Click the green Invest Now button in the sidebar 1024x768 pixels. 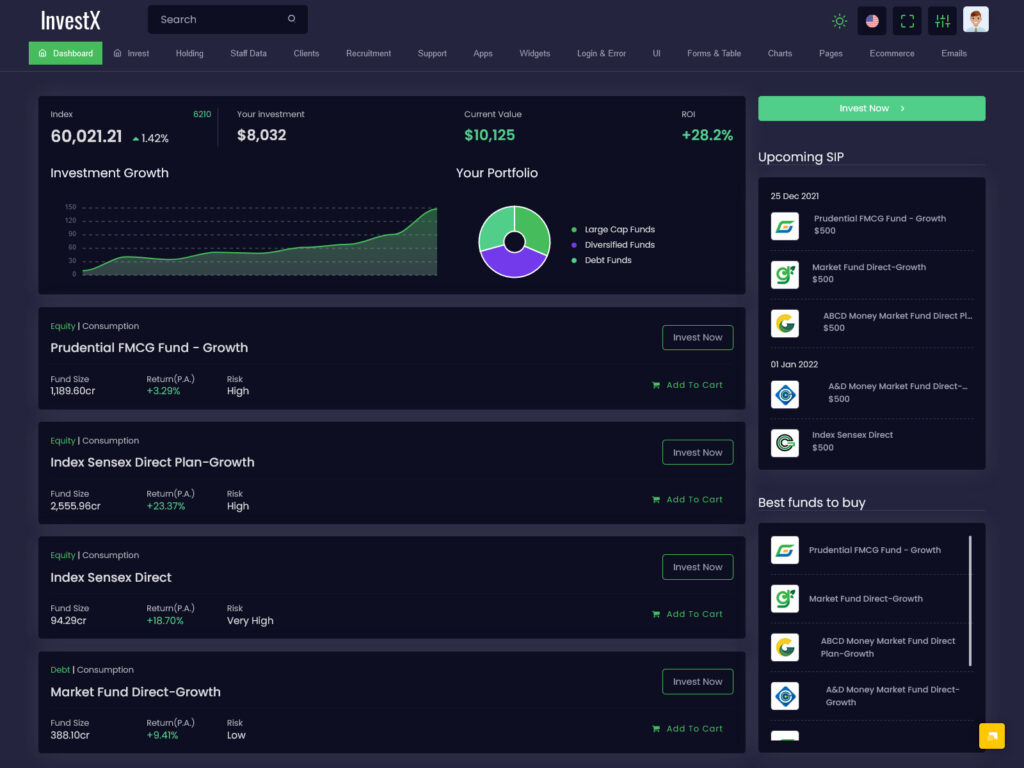871,108
